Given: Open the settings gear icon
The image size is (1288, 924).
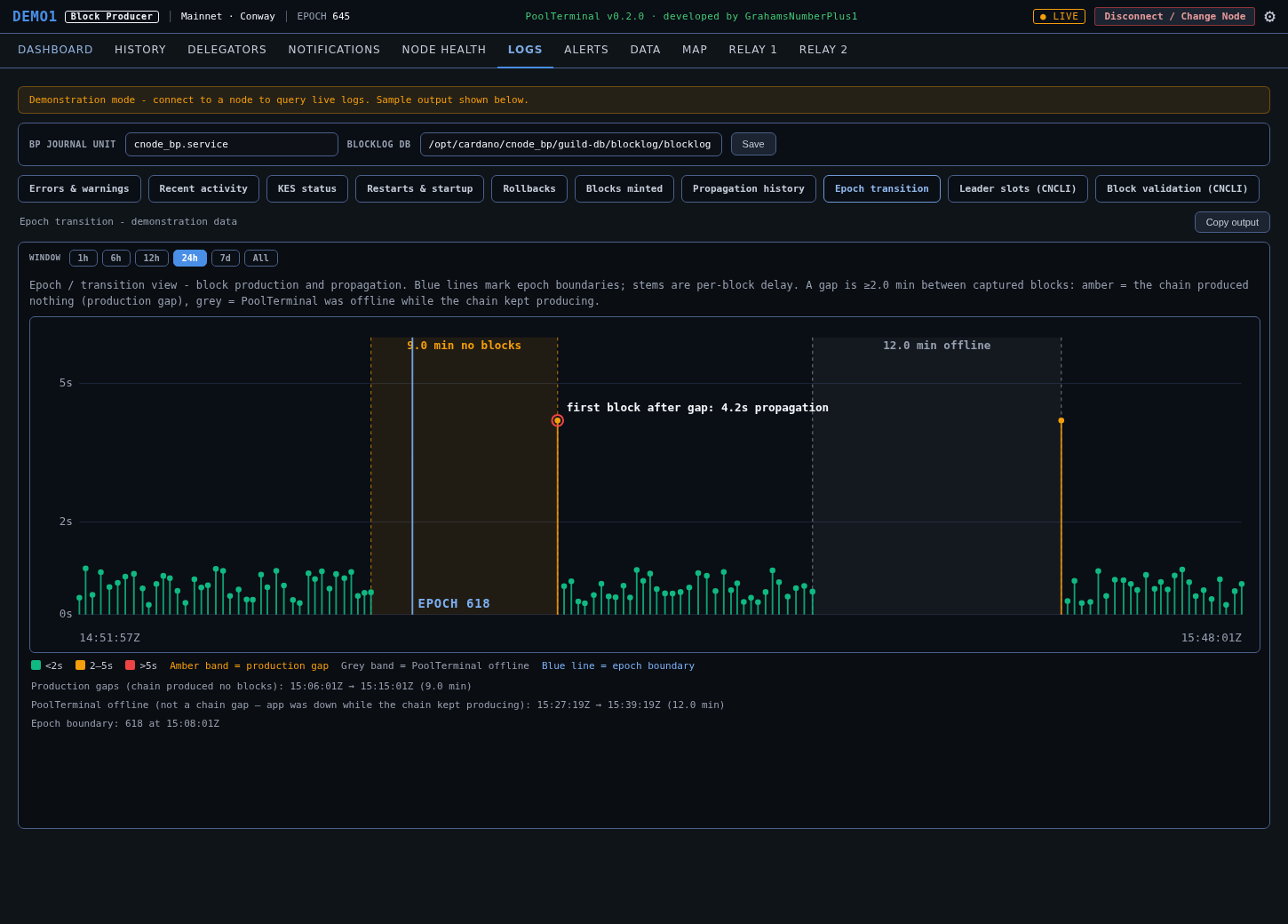Looking at the screenshot, I should [x=1269, y=17].
